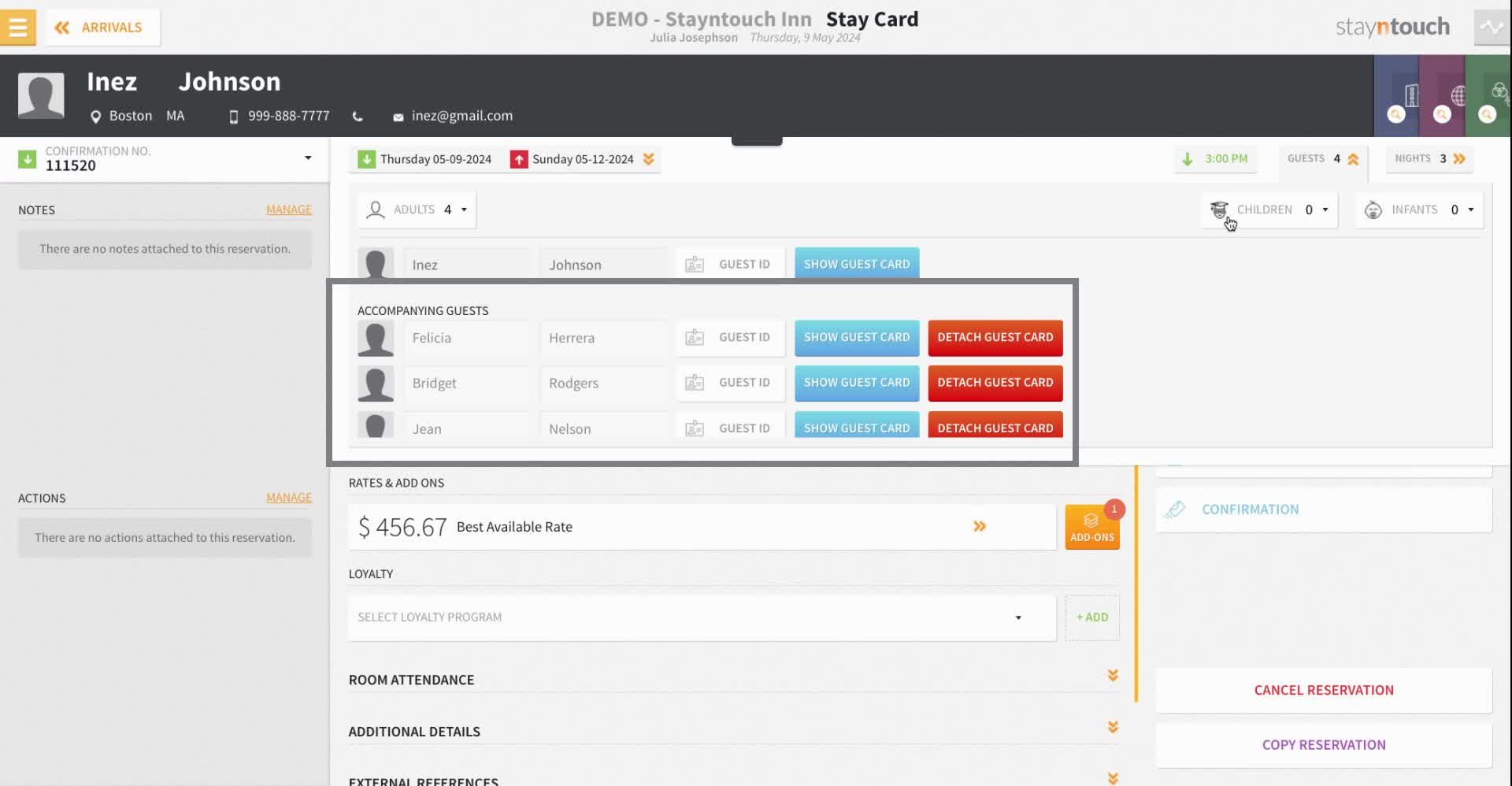Expand the Room Attendance section
The image size is (1512, 786).
(x=1113, y=676)
